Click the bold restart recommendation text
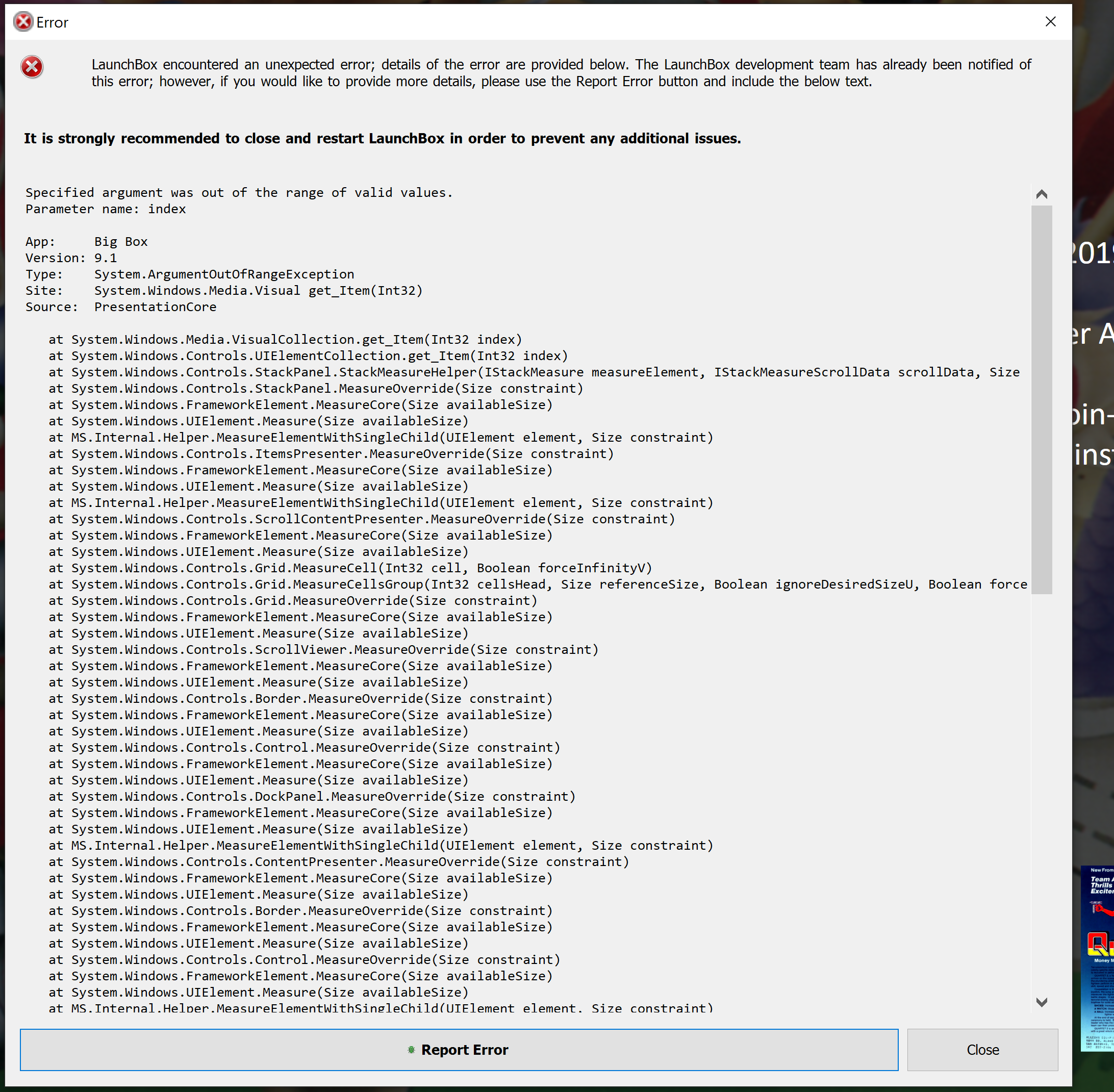This screenshot has height=1092, width=1114. [383, 138]
